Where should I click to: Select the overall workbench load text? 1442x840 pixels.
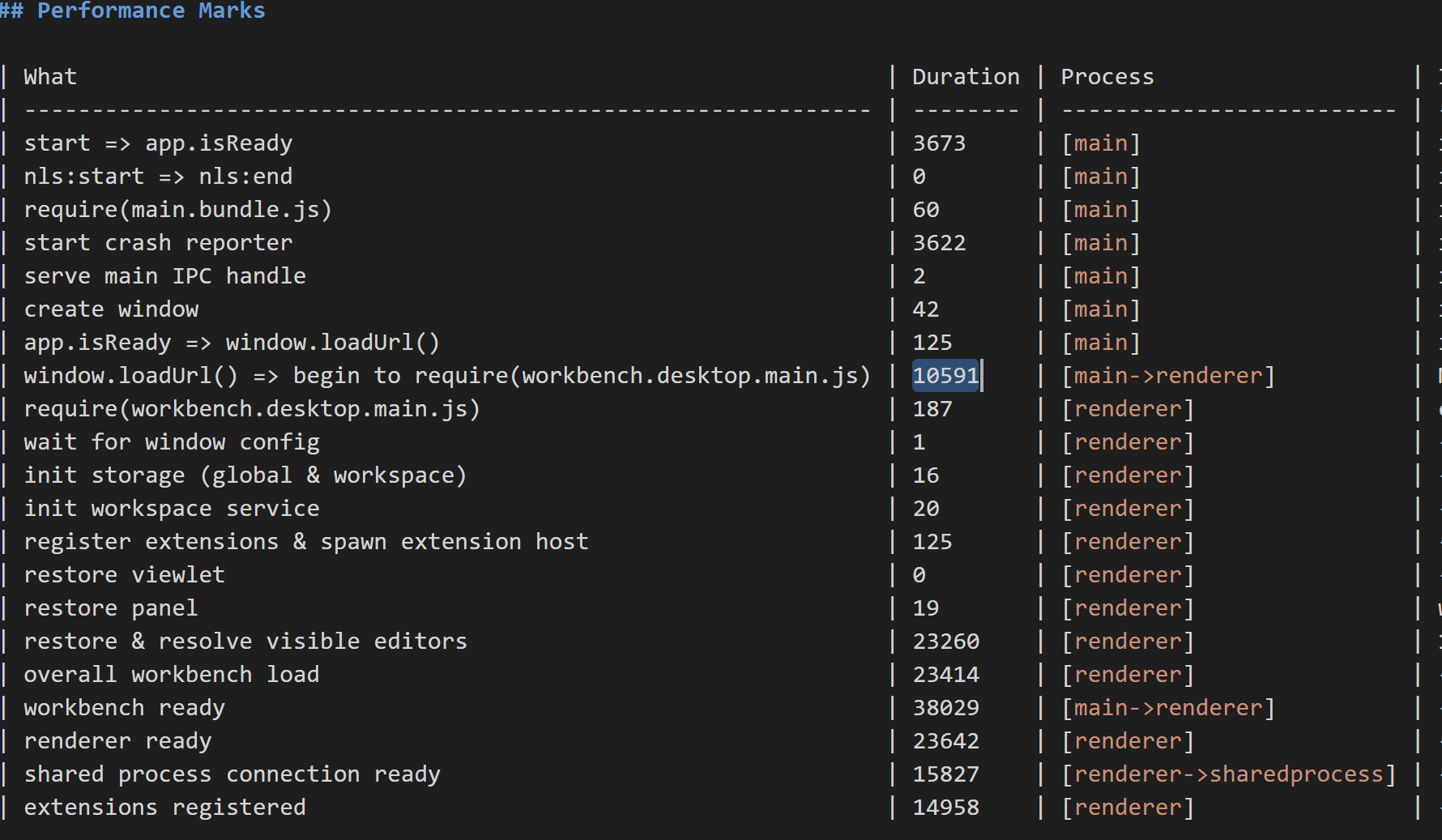point(171,674)
